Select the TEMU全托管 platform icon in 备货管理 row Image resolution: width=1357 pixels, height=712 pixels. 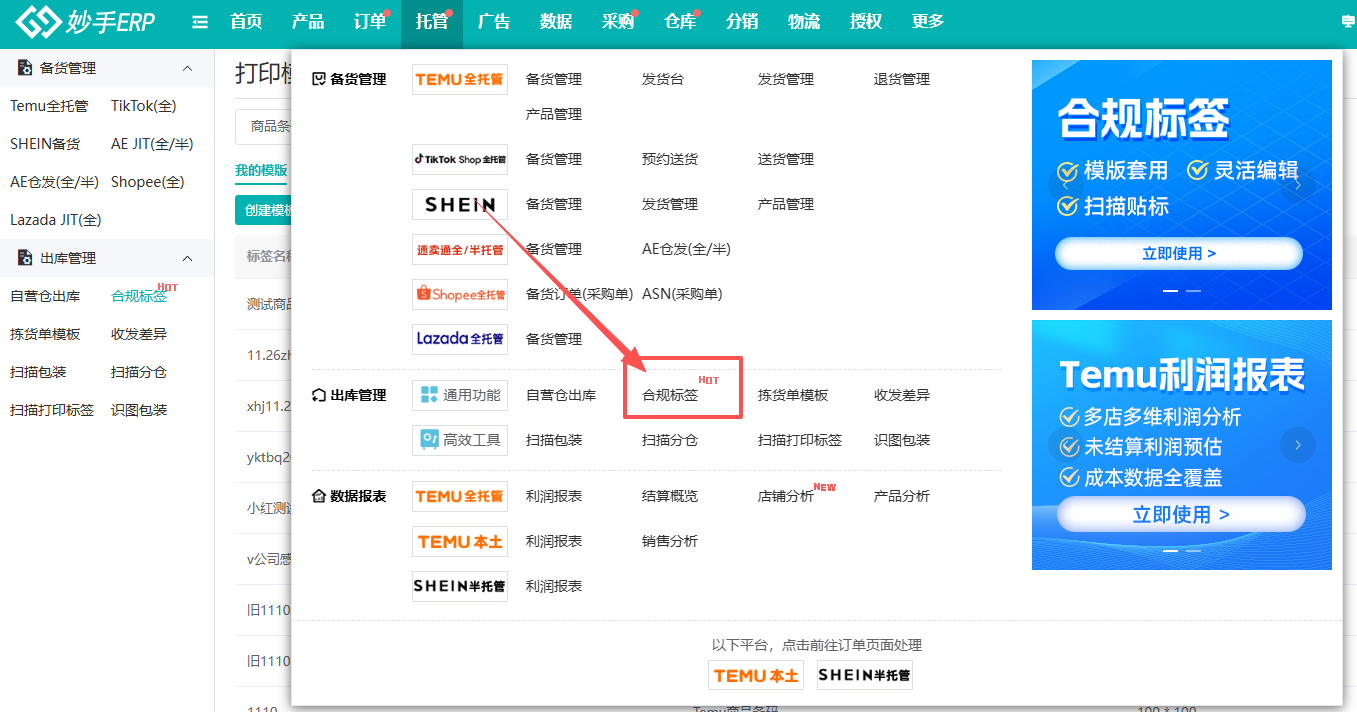(x=459, y=78)
